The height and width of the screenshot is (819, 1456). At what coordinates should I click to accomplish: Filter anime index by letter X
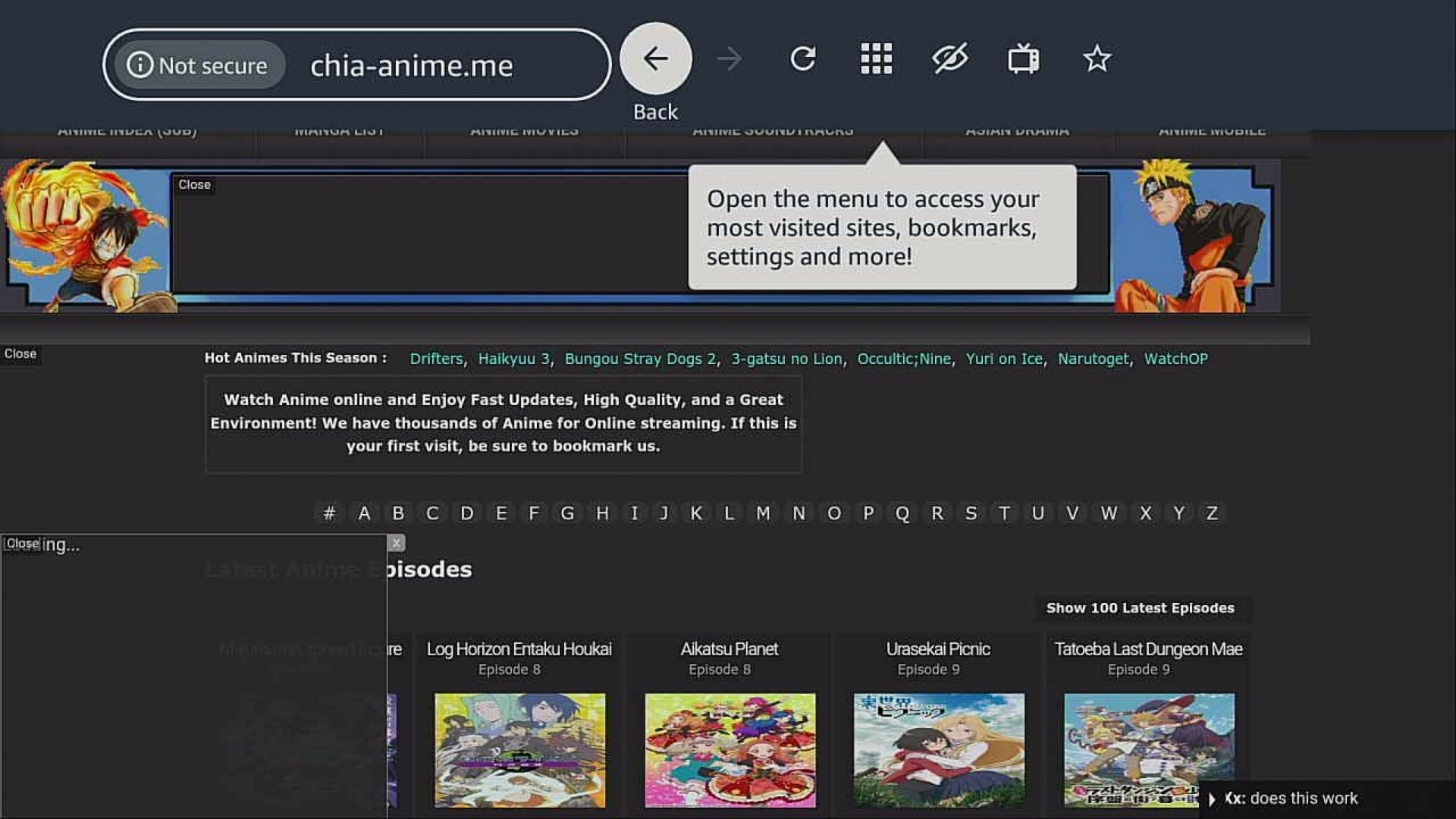(1145, 513)
